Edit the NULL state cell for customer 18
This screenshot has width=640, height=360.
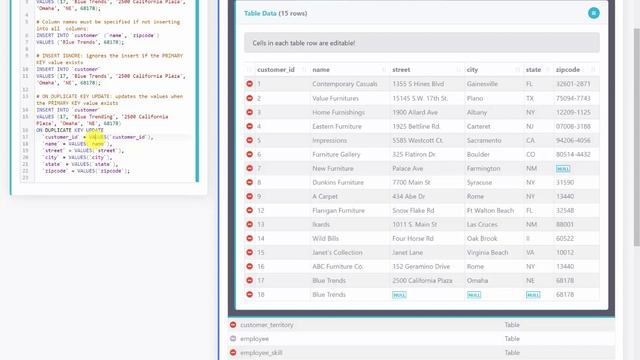pyautogui.click(x=533, y=295)
